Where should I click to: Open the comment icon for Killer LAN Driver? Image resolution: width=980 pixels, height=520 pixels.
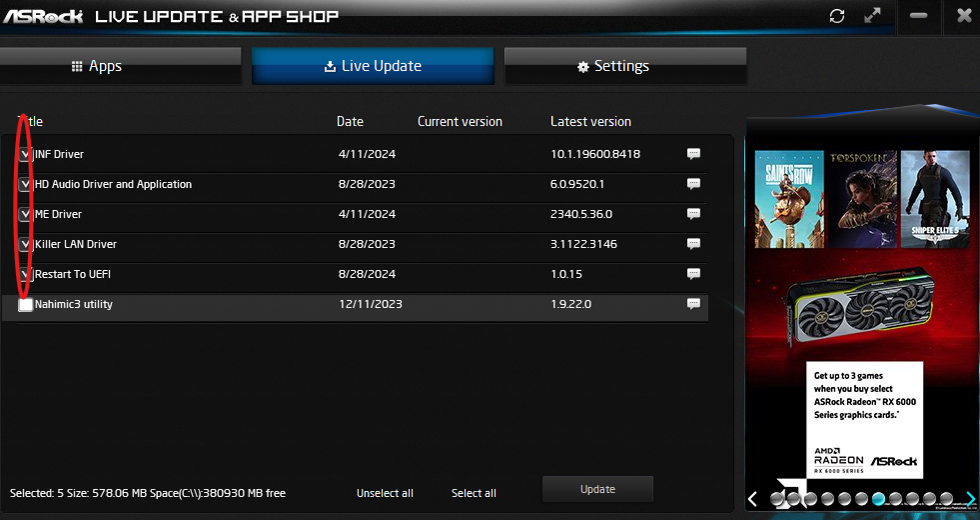[693, 244]
